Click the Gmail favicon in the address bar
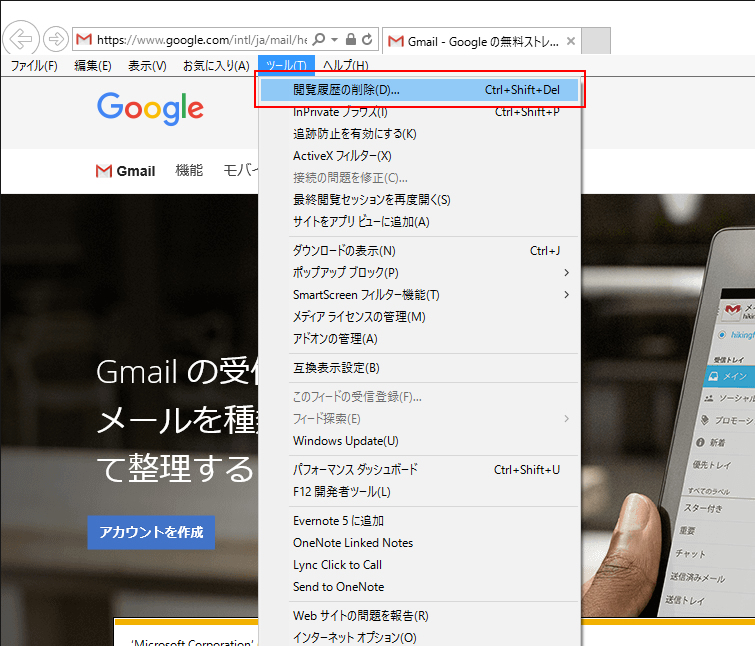755x646 pixels. point(84,39)
